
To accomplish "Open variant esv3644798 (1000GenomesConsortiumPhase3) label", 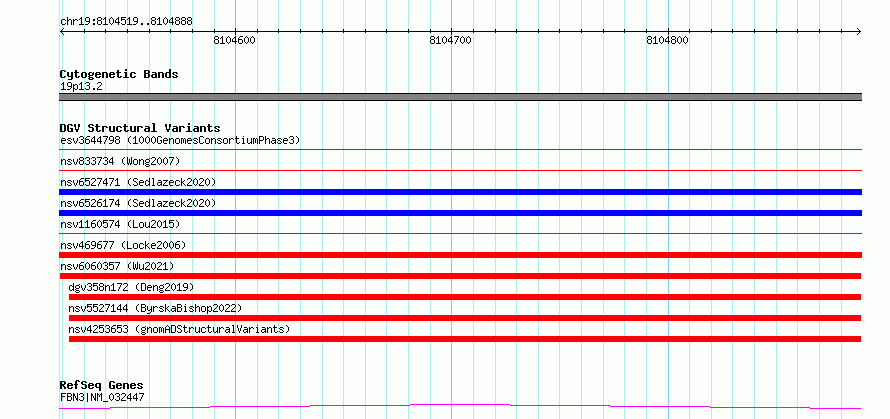I will tap(180, 140).
